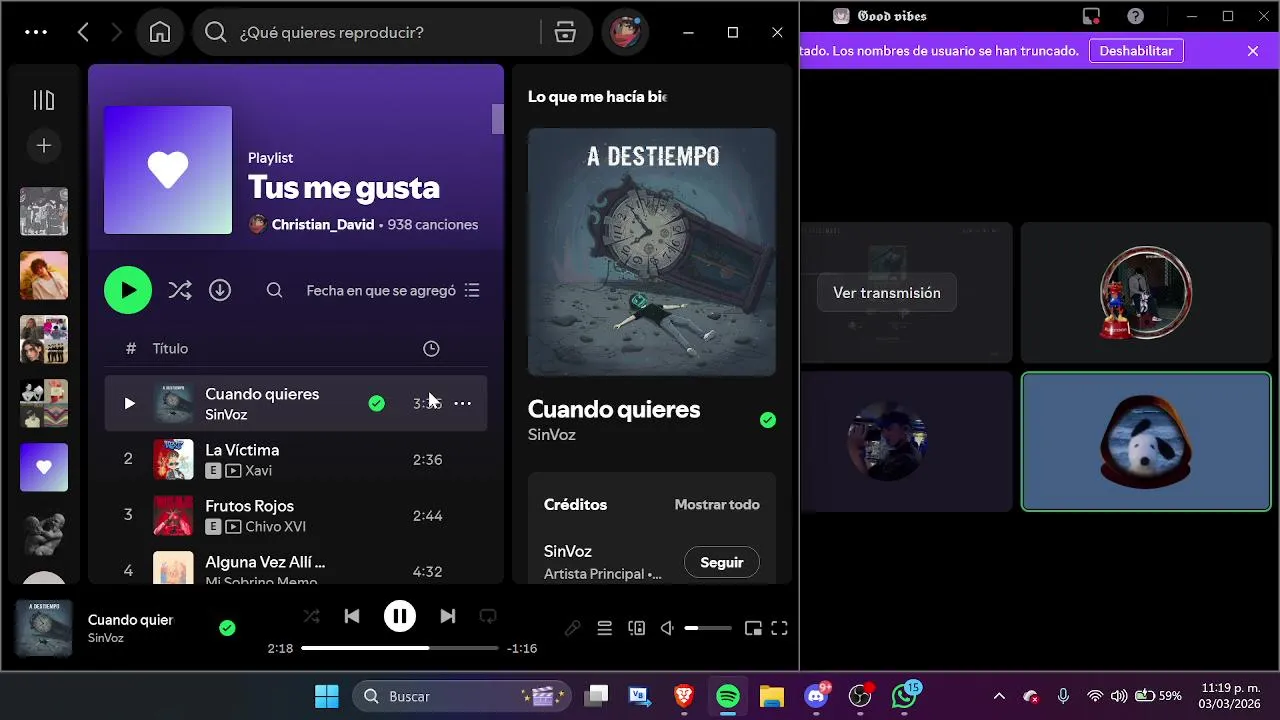This screenshot has height=720, width=1280.
Task: Click taskbar Buscar search box
Action: pos(462,696)
